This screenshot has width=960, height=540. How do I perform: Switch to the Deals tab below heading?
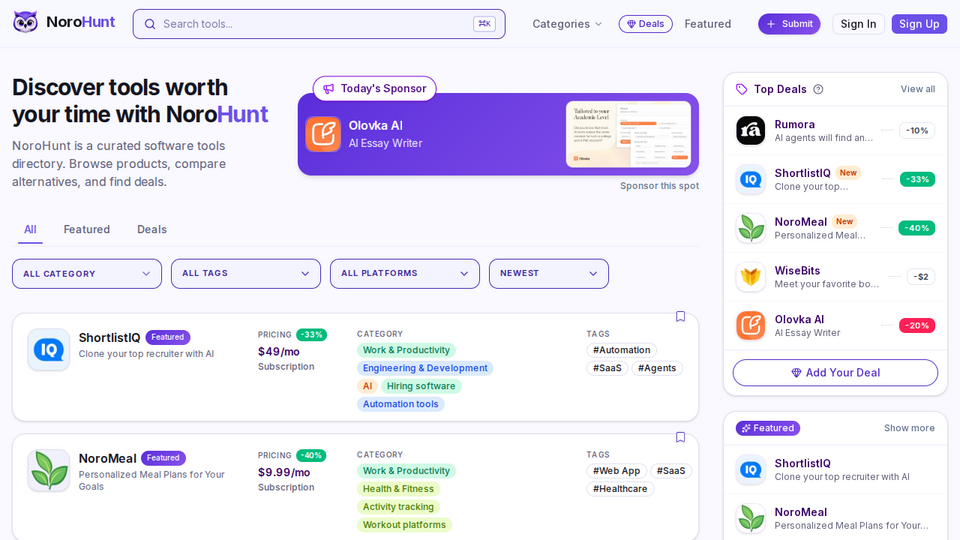152,230
